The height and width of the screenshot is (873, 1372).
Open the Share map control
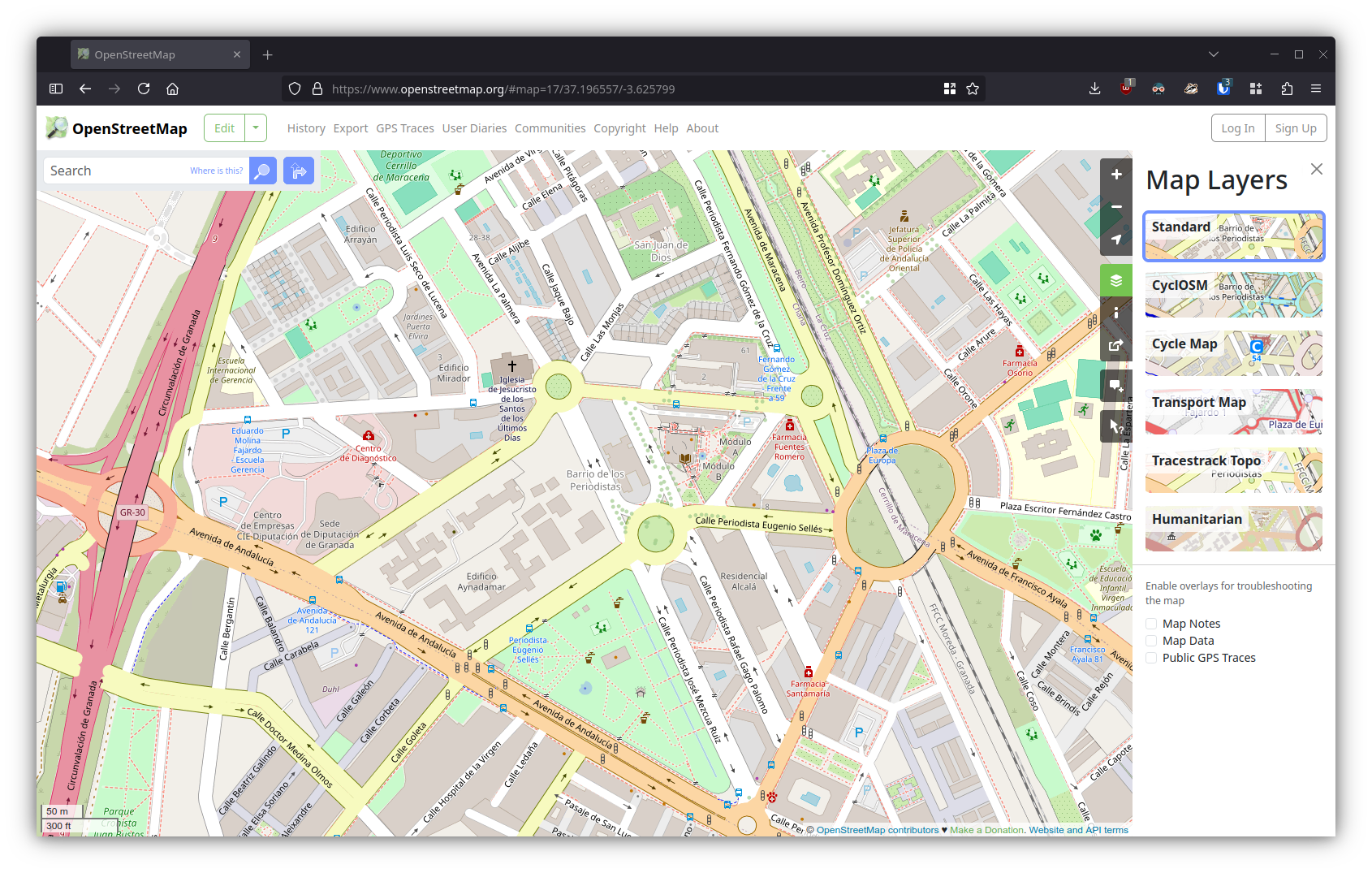tap(1116, 345)
